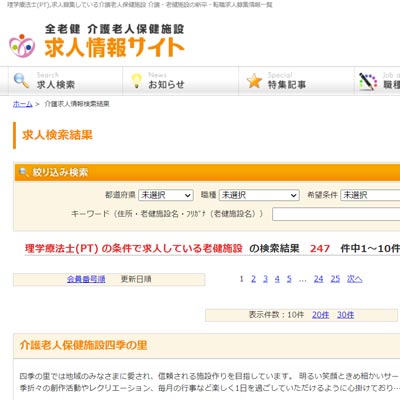Go to results page 25
The height and width of the screenshot is (400, 400).
click(335, 279)
